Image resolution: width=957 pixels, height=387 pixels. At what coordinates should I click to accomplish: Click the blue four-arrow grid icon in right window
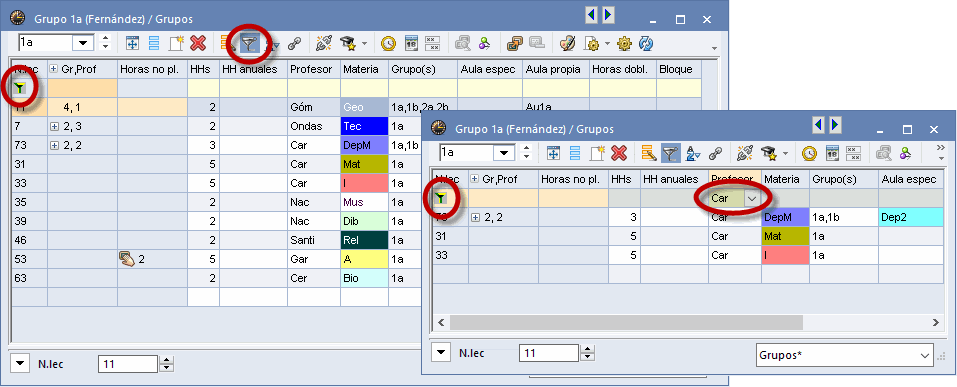tap(554, 153)
